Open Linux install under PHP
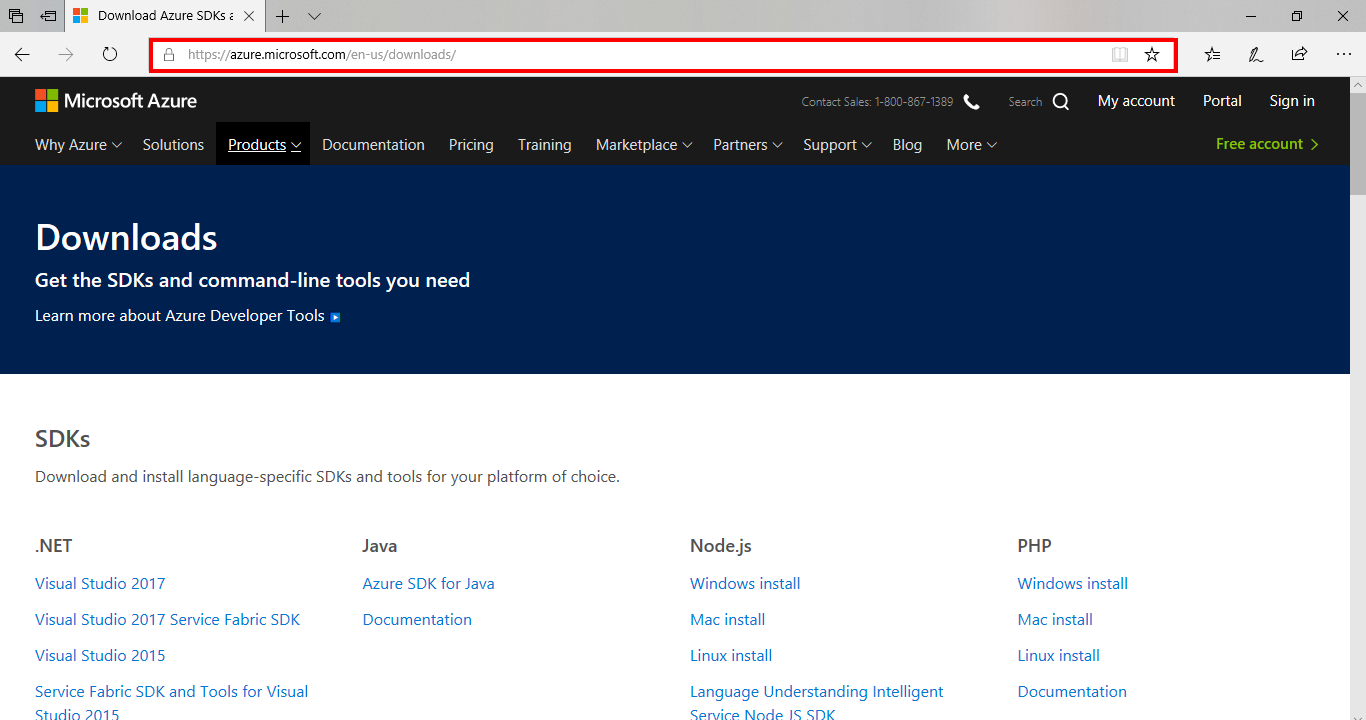This screenshot has width=1366, height=720. tap(1058, 656)
